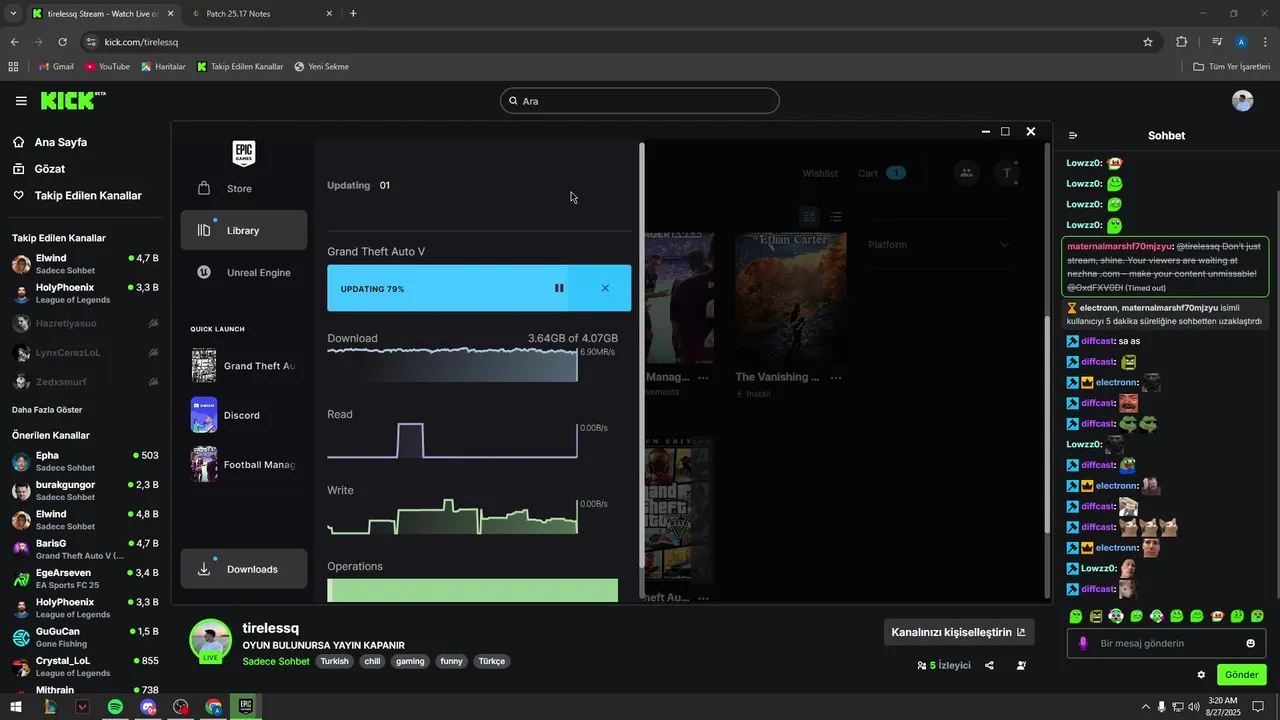Open the Epic launcher Wishlist

click(820, 173)
